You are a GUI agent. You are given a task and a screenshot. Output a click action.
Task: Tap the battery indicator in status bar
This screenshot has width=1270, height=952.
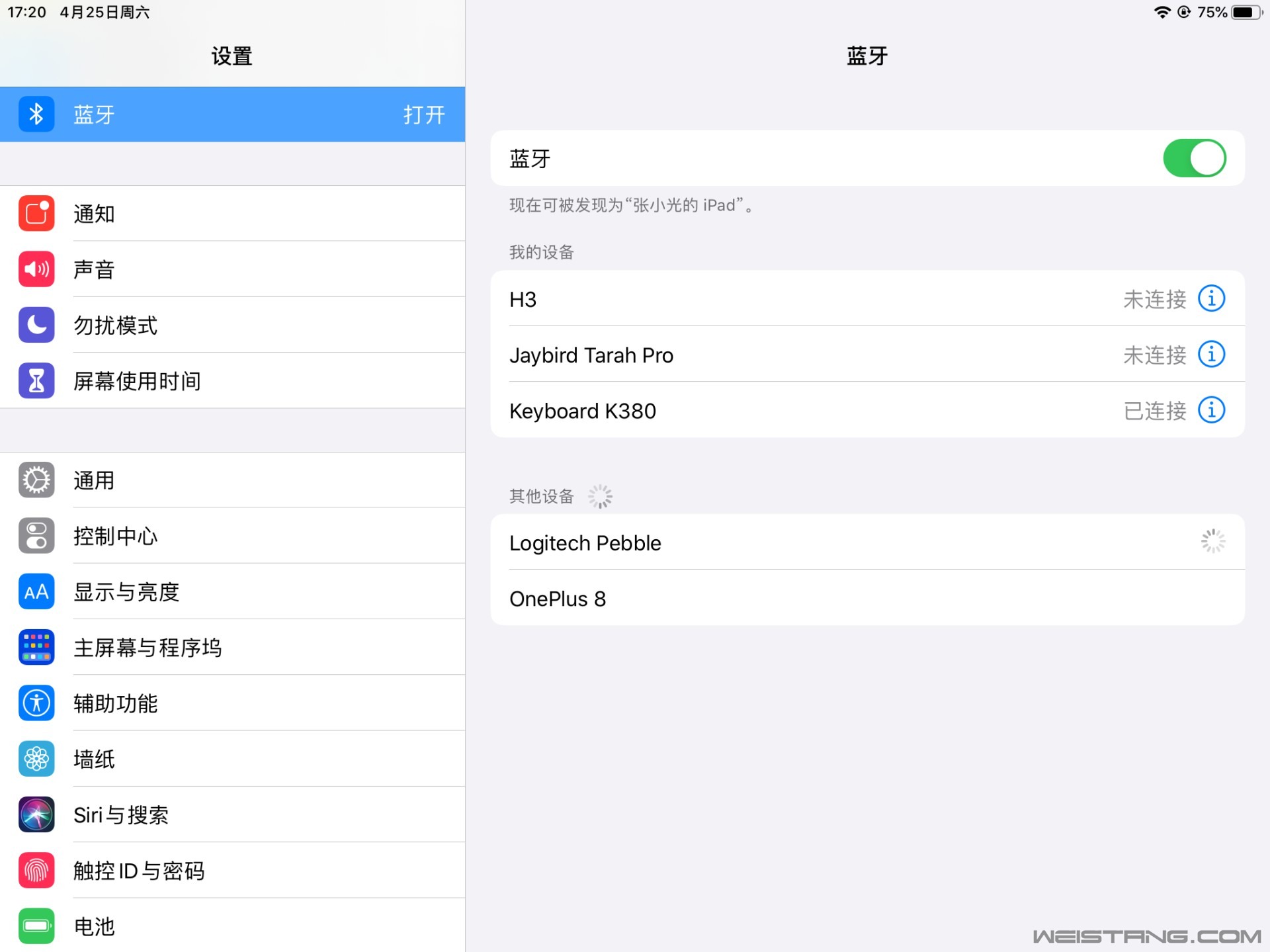click(x=1247, y=12)
